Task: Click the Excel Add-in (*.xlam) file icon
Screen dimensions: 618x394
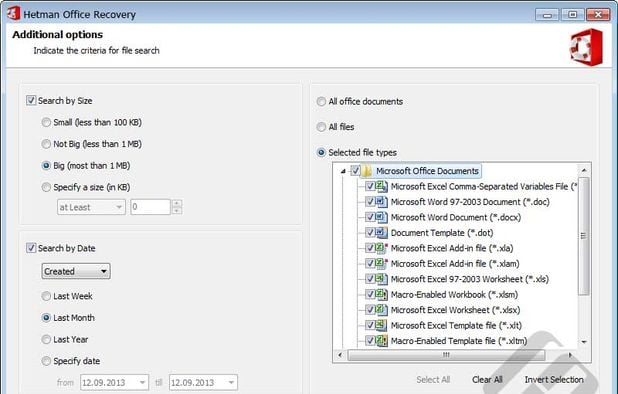Action: click(381, 264)
